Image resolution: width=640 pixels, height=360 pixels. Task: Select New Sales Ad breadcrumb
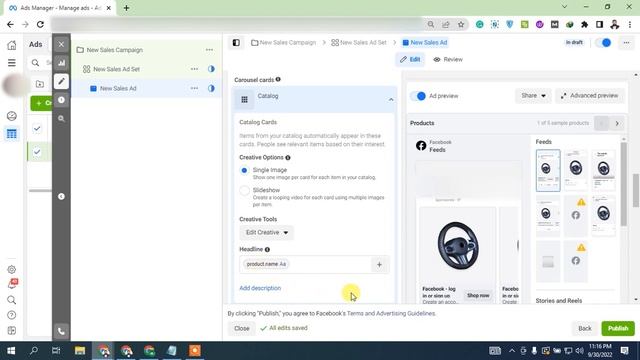[x=425, y=42]
